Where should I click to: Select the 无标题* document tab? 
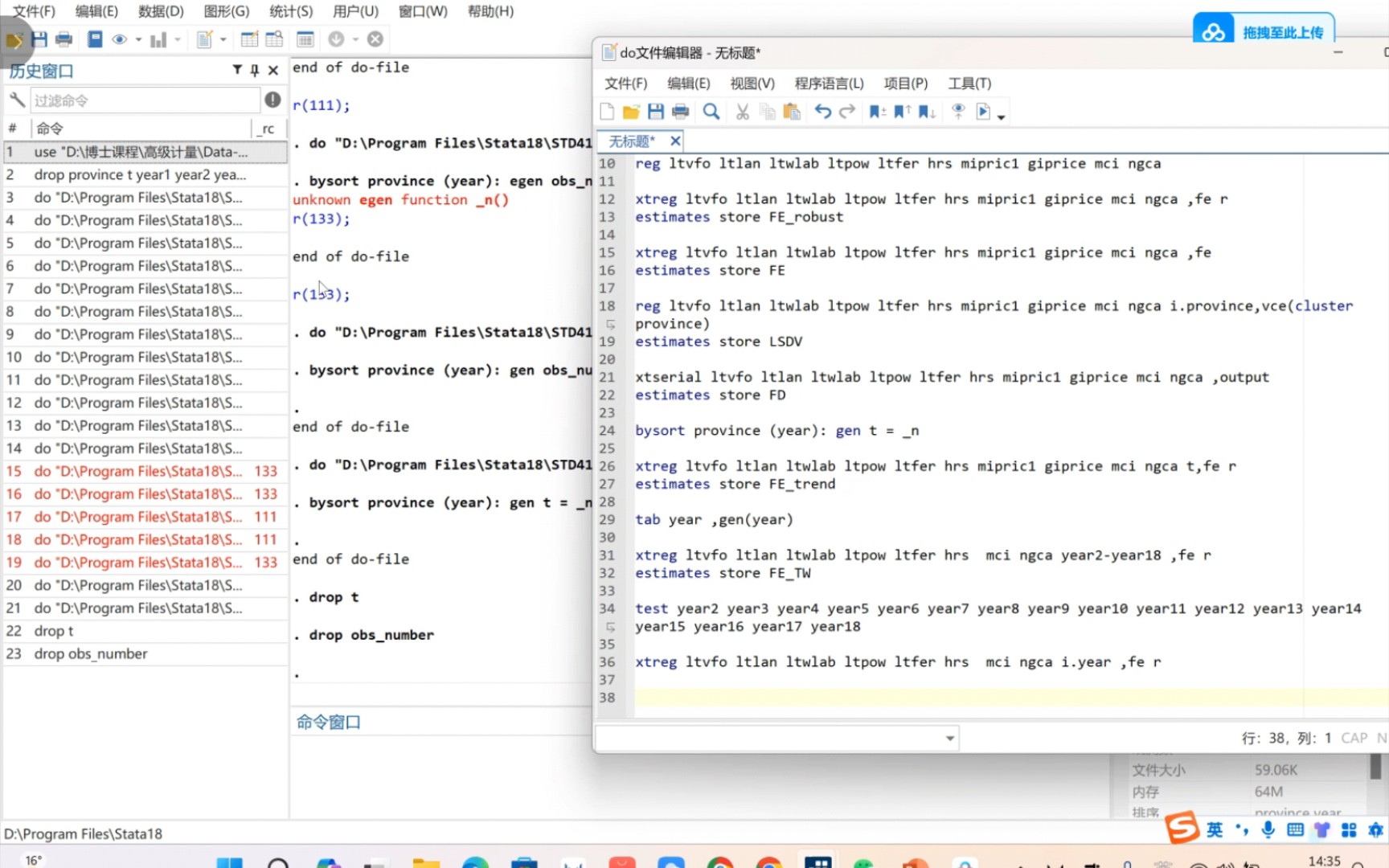click(x=632, y=141)
